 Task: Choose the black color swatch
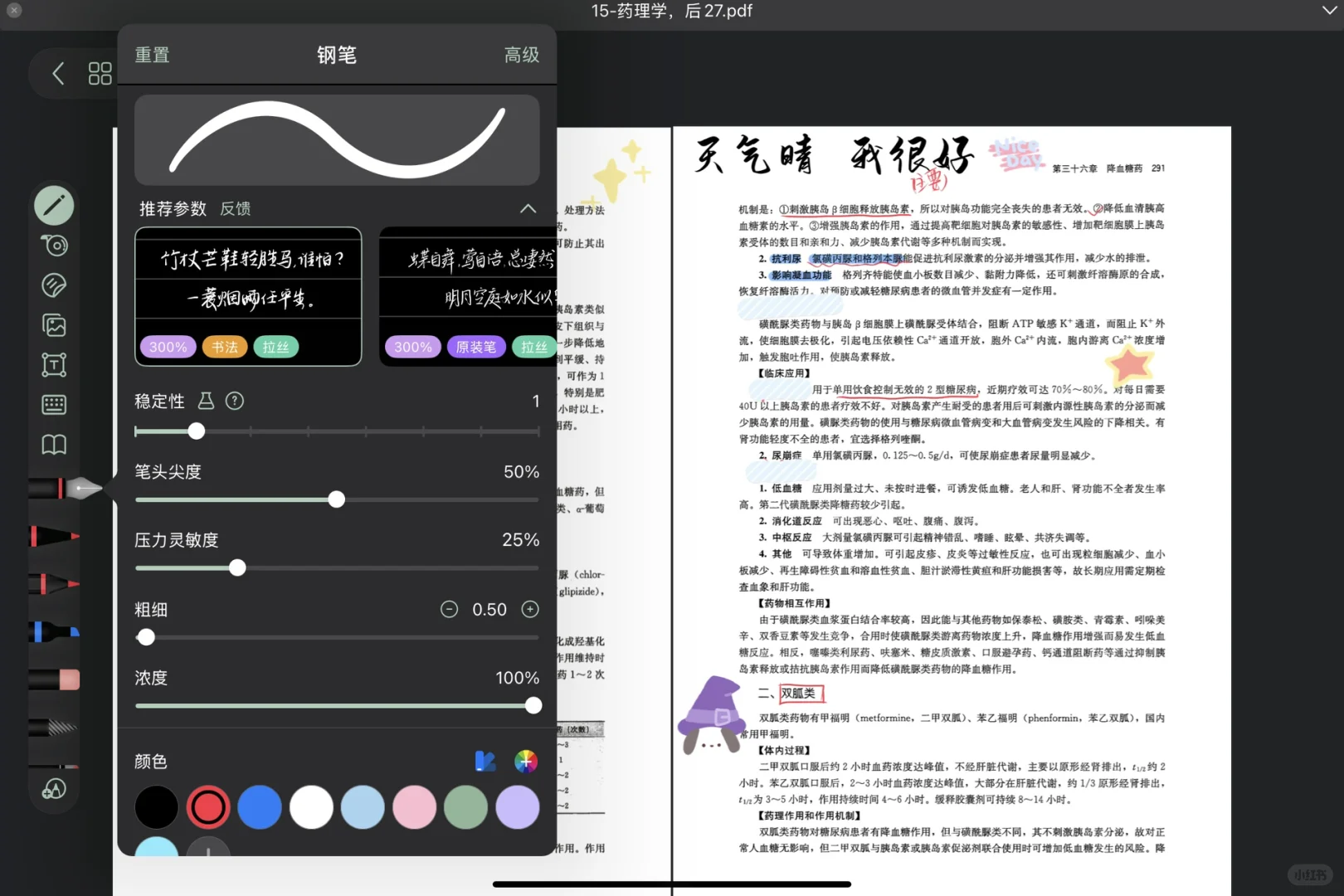pos(156,807)
